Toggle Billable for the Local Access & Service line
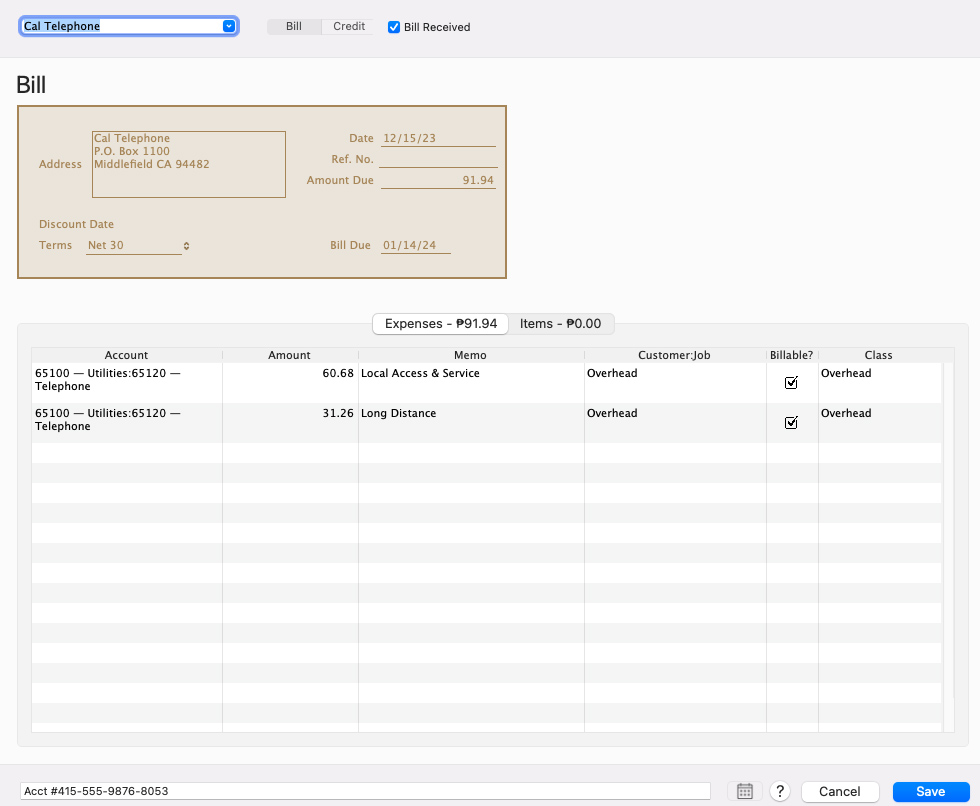Image resolution: width=980 pixels, height=806 pixels. click(x=792, y=382)
